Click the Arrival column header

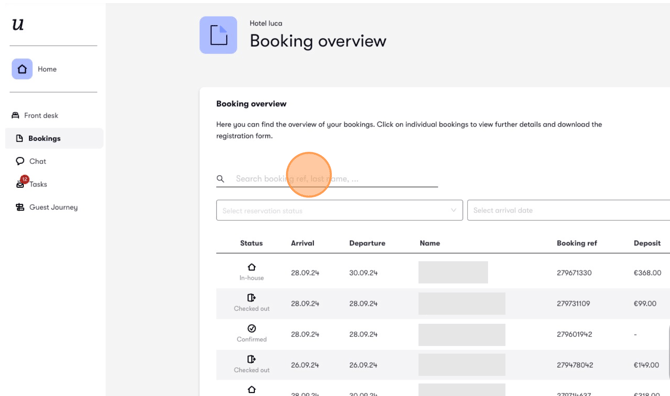[303, 243]
